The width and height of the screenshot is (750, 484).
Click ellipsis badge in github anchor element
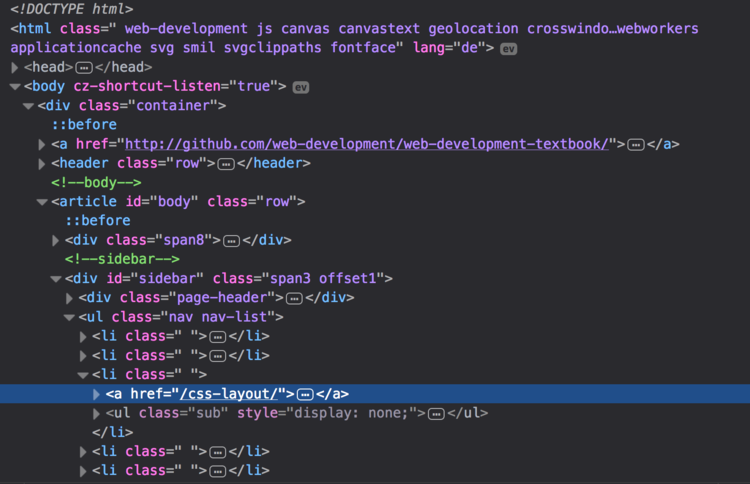click(x=636, y=144)
